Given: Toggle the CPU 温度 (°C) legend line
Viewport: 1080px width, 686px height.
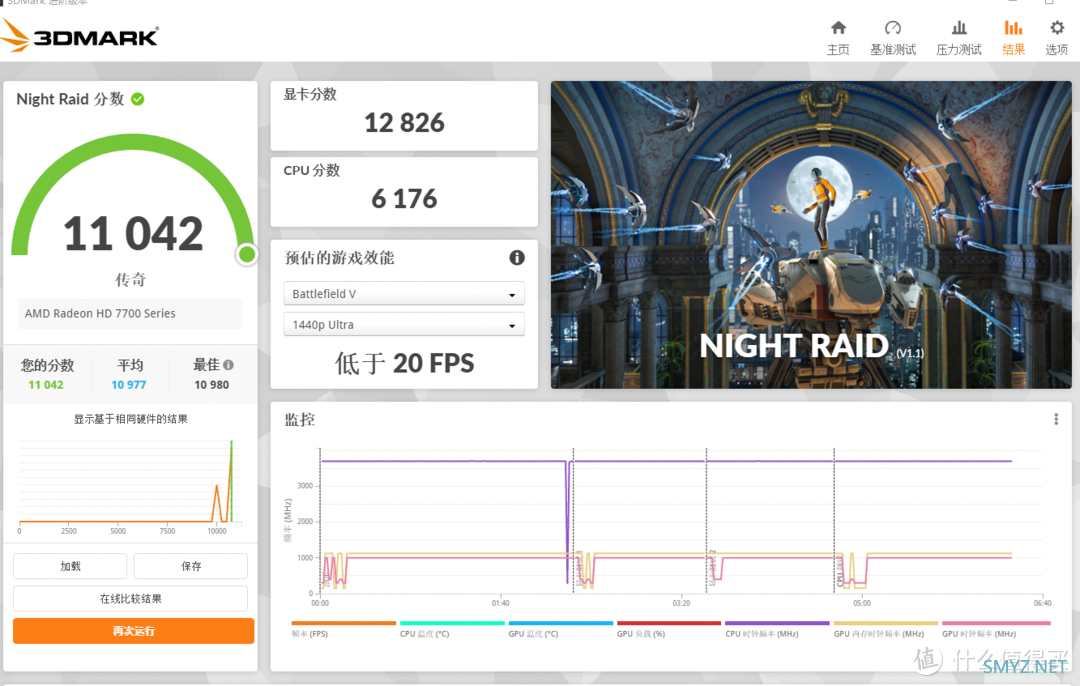Looking at the screenshot, I should (x=452, y=630).
